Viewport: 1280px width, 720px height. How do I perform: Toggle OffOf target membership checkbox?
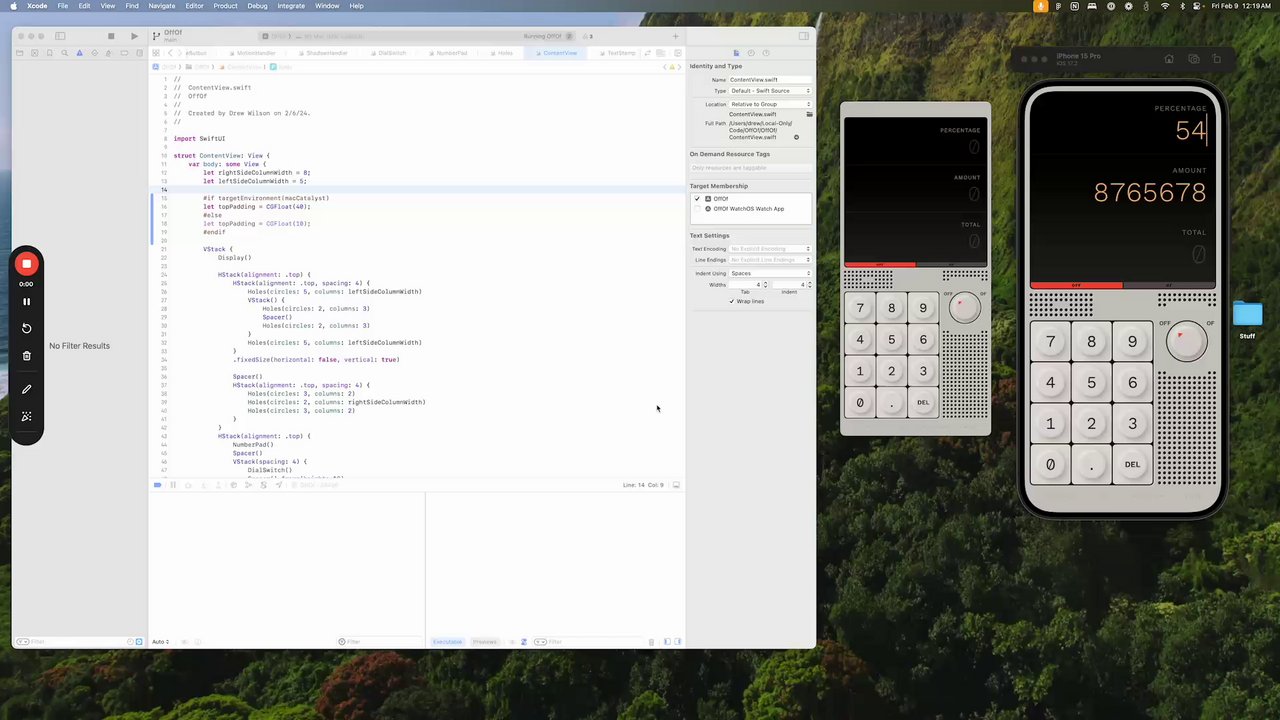(x=698, y=199)
